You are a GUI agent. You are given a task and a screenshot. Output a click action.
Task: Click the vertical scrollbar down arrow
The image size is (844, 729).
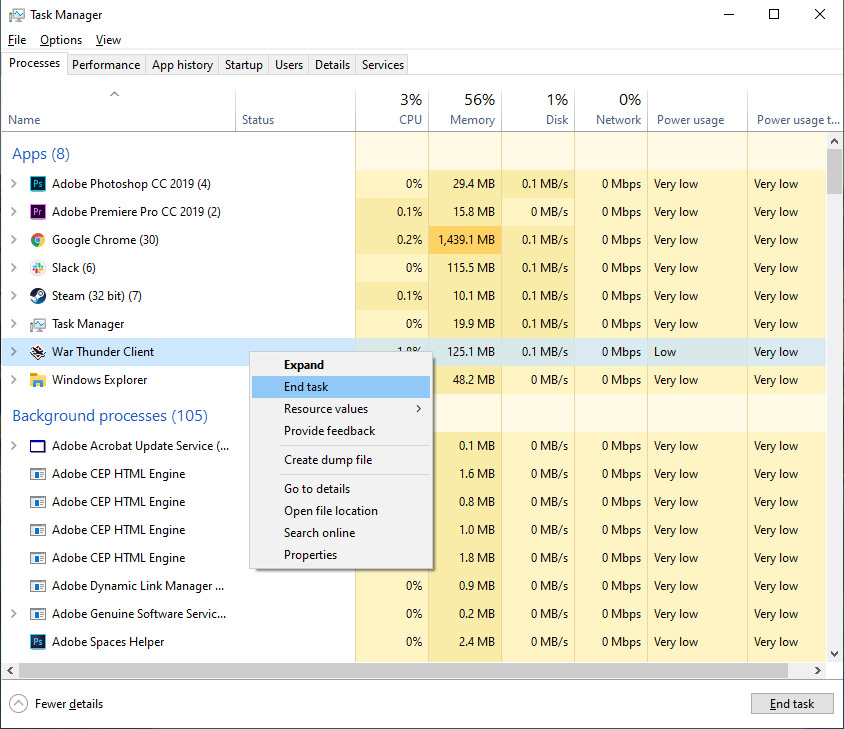pyautogui.click(x=834, y=654)
